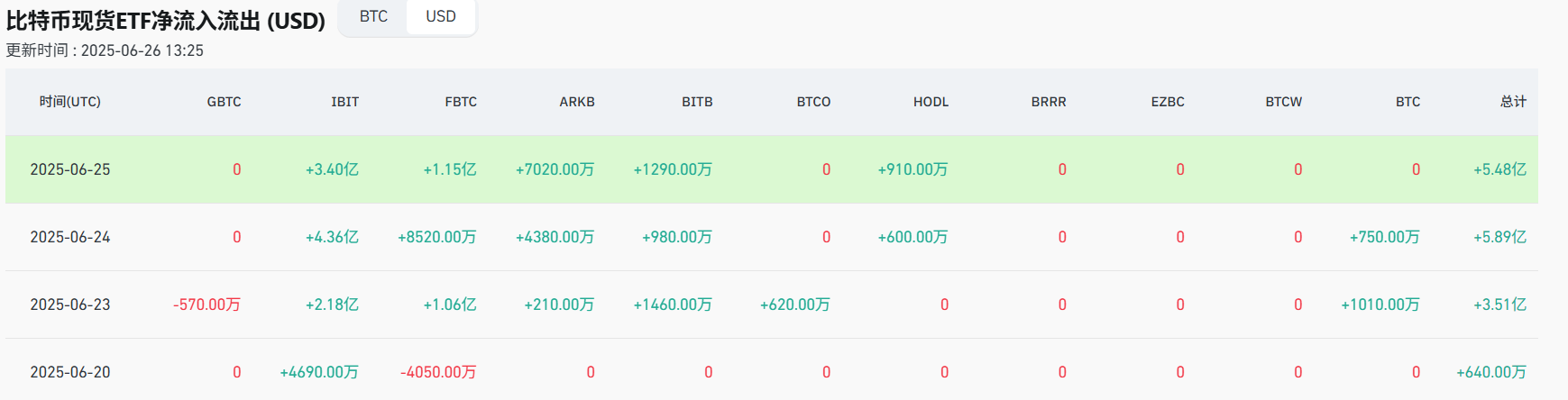The image size is (1568, 400).
Task: Click the IBIT column header
Action: coord(344,102)
